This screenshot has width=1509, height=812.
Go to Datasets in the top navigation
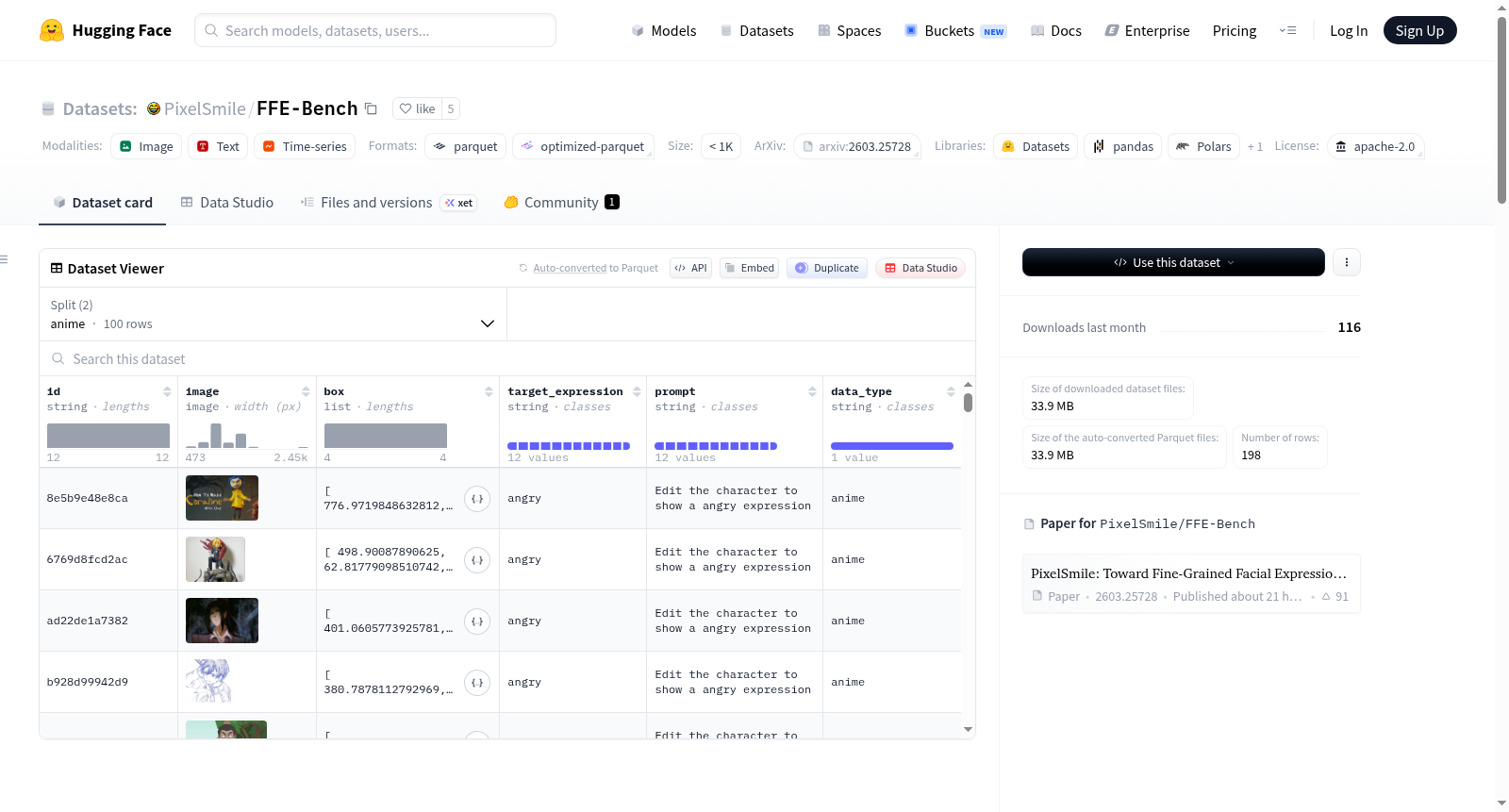pos(756,30)
